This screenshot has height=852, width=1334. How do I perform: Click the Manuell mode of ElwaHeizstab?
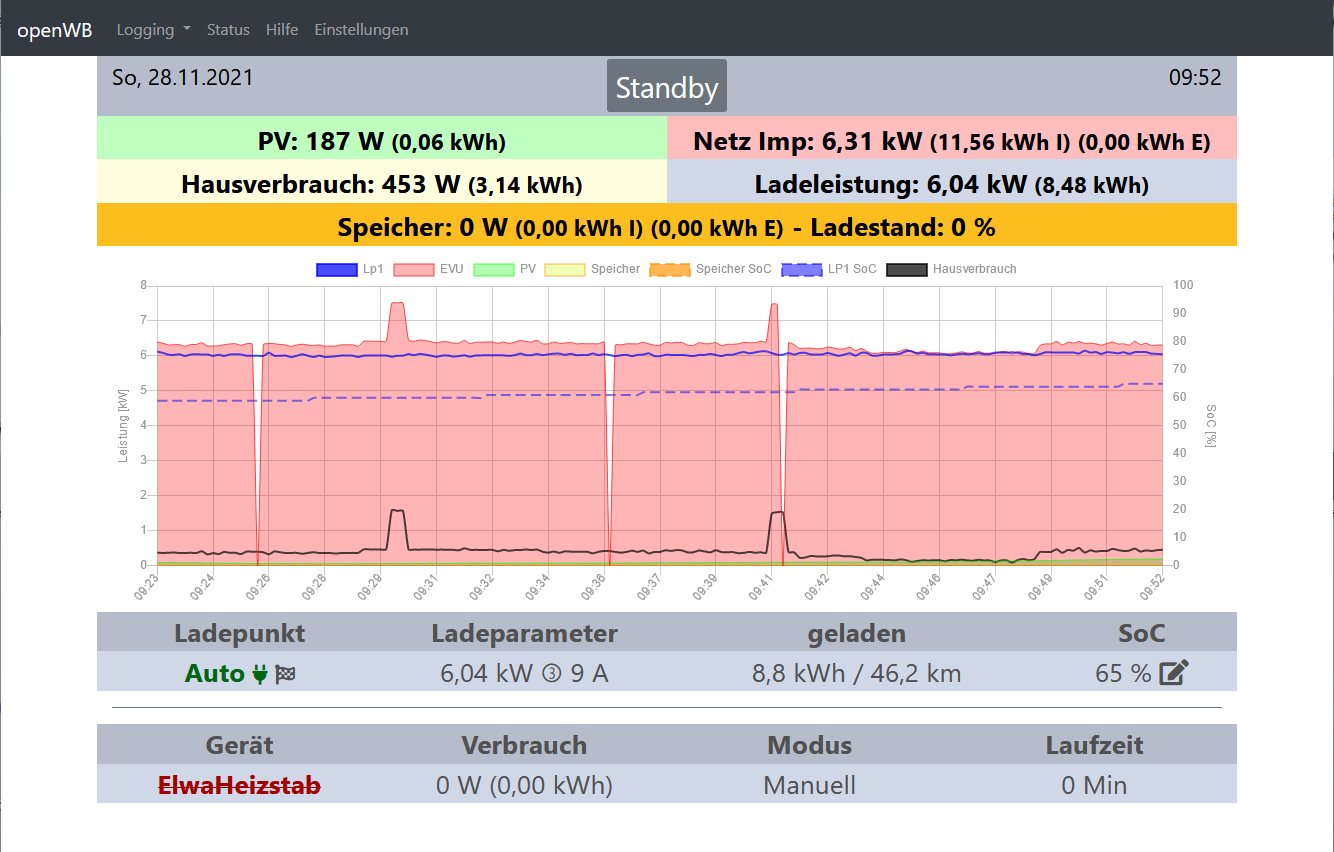(809, 786)
